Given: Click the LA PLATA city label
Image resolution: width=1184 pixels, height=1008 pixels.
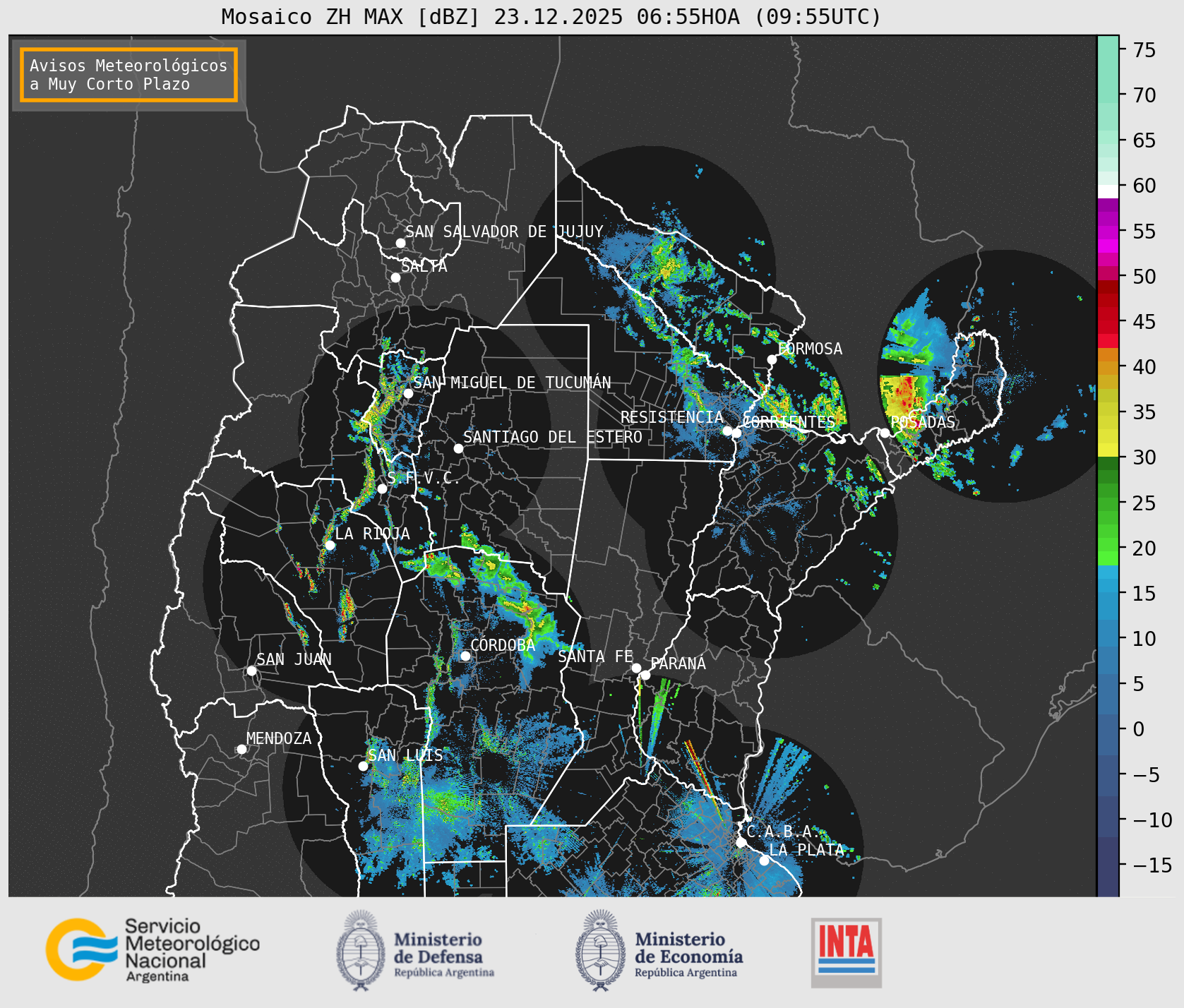Looking at the screenshot, I should pyautogui.click(x=806, y=850).
